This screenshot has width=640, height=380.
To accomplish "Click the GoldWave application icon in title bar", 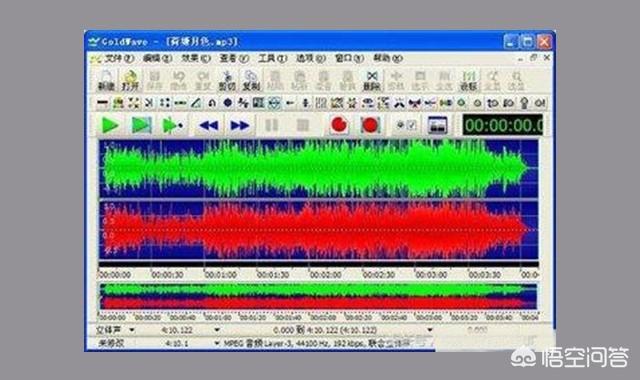I will pos(94,41).
